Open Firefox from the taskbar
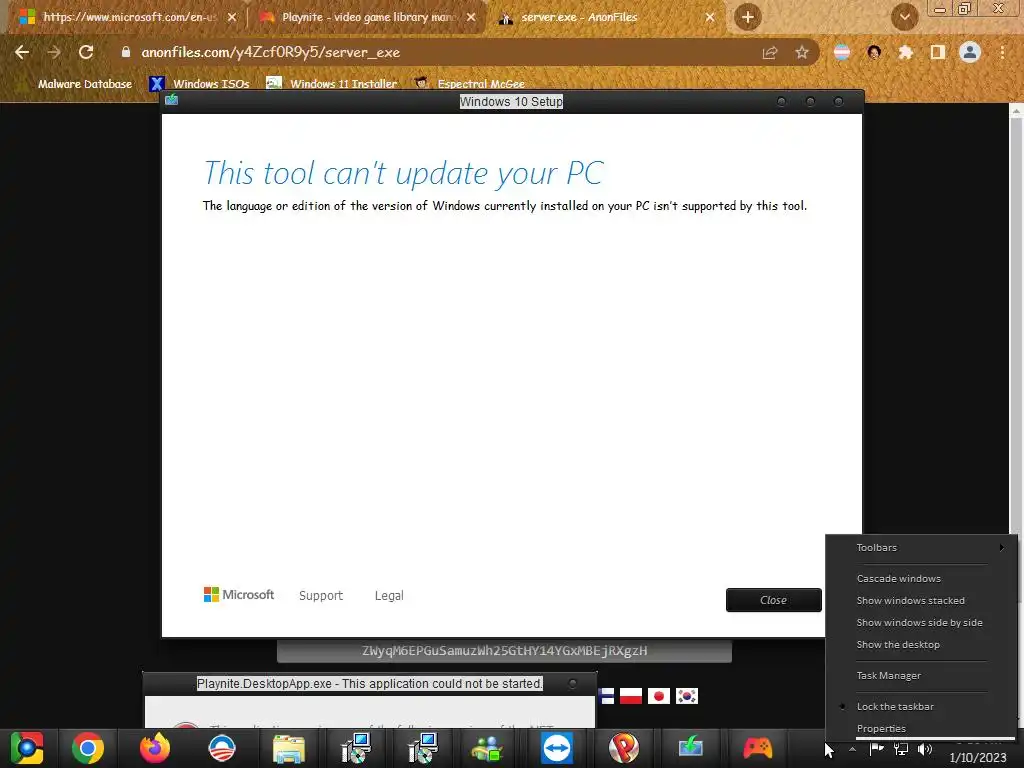The height and width of the screenshot is (768, 1024). click(x=155, y=748)
